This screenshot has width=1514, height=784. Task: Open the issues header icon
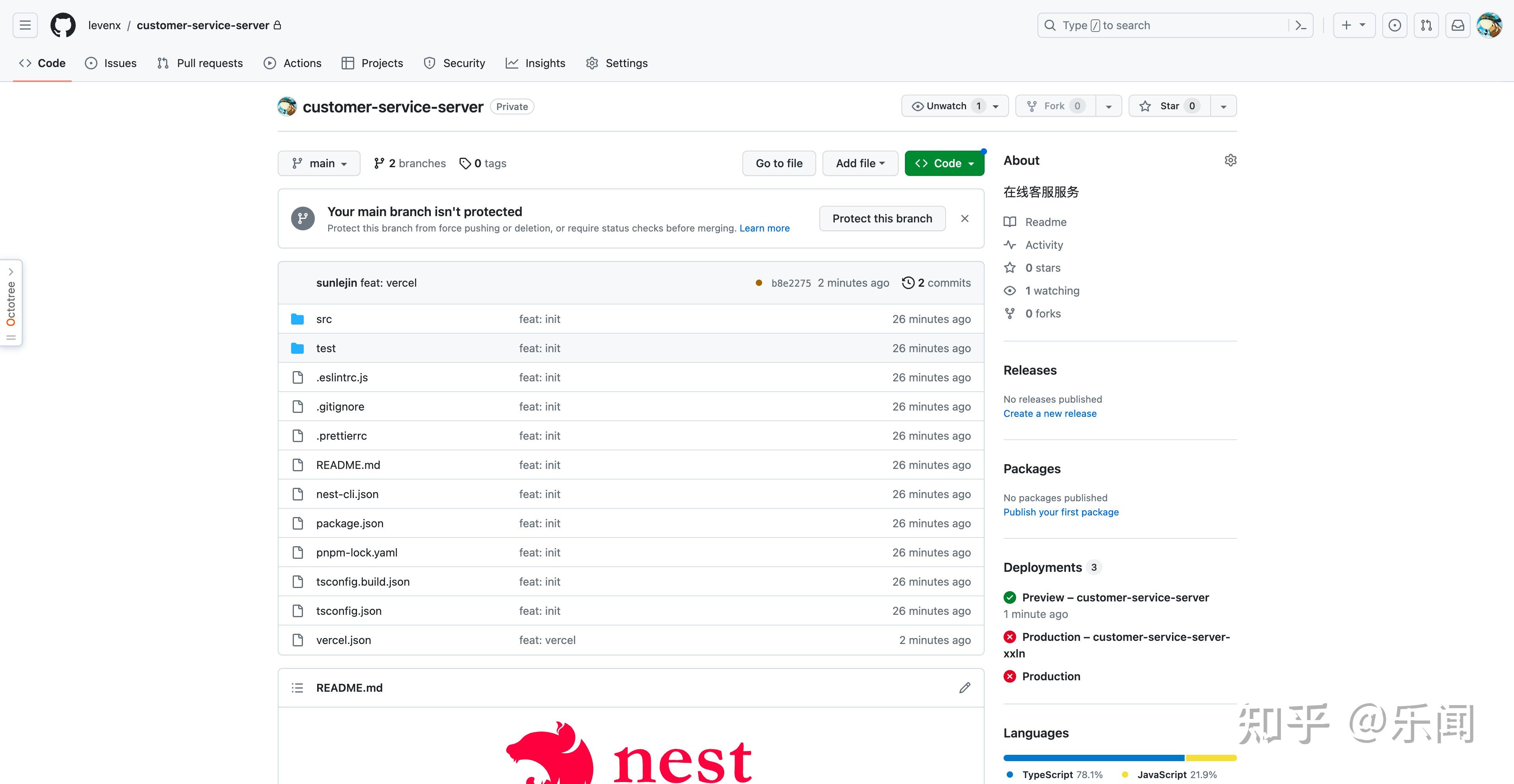click(1395, 25)
